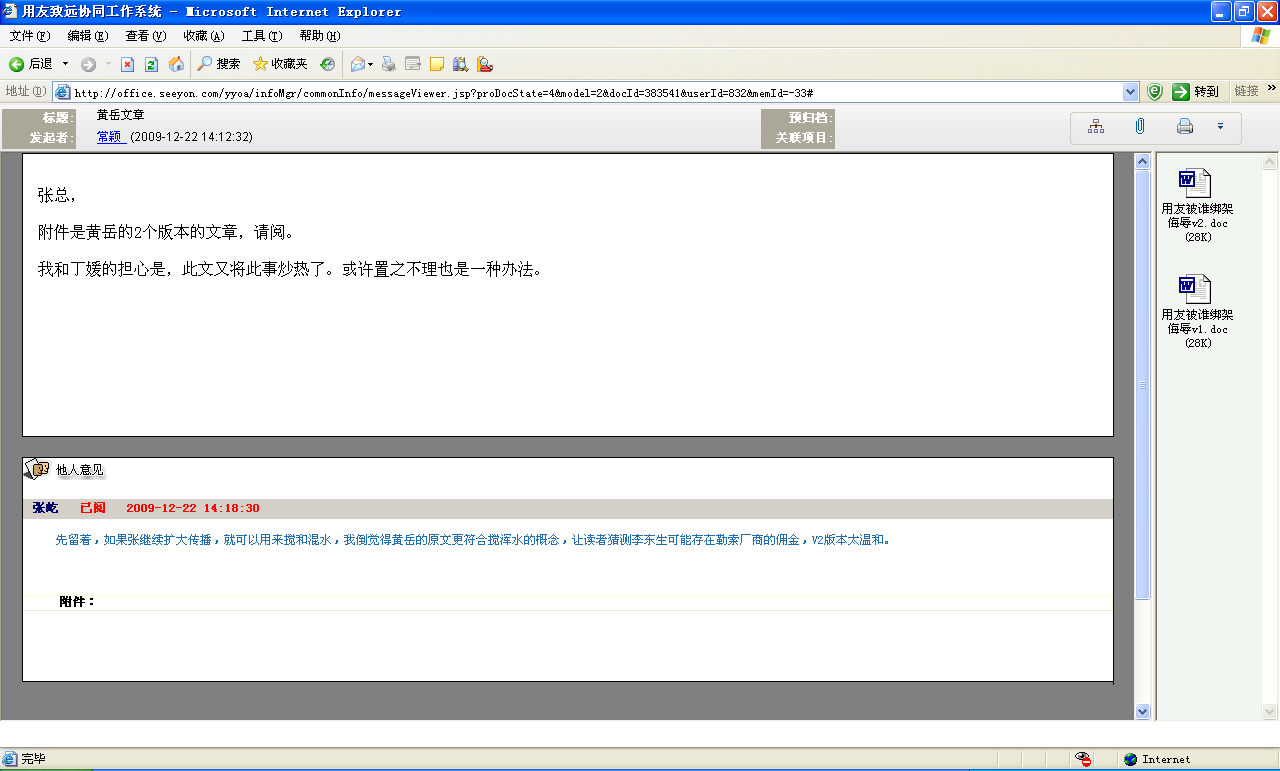Click the attachment panel scroll up arrow
The image size is (1280, 771).
(x=1269, y=161)
